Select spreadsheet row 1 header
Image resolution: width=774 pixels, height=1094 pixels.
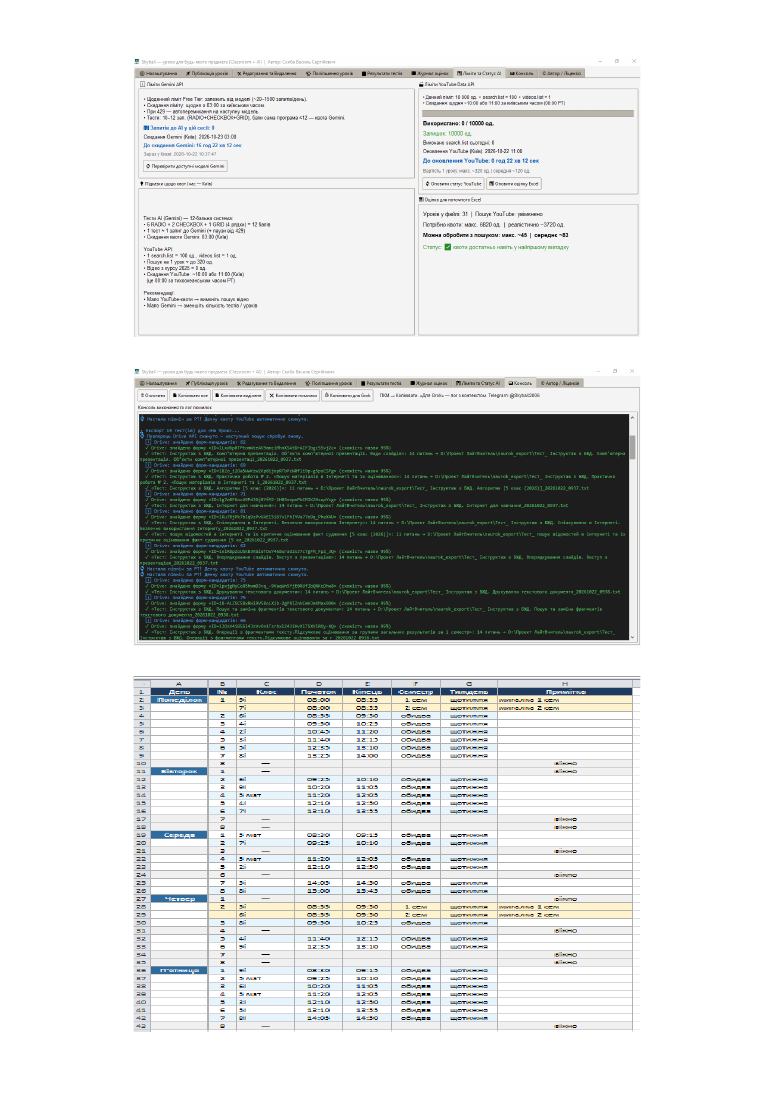(142, 691)
